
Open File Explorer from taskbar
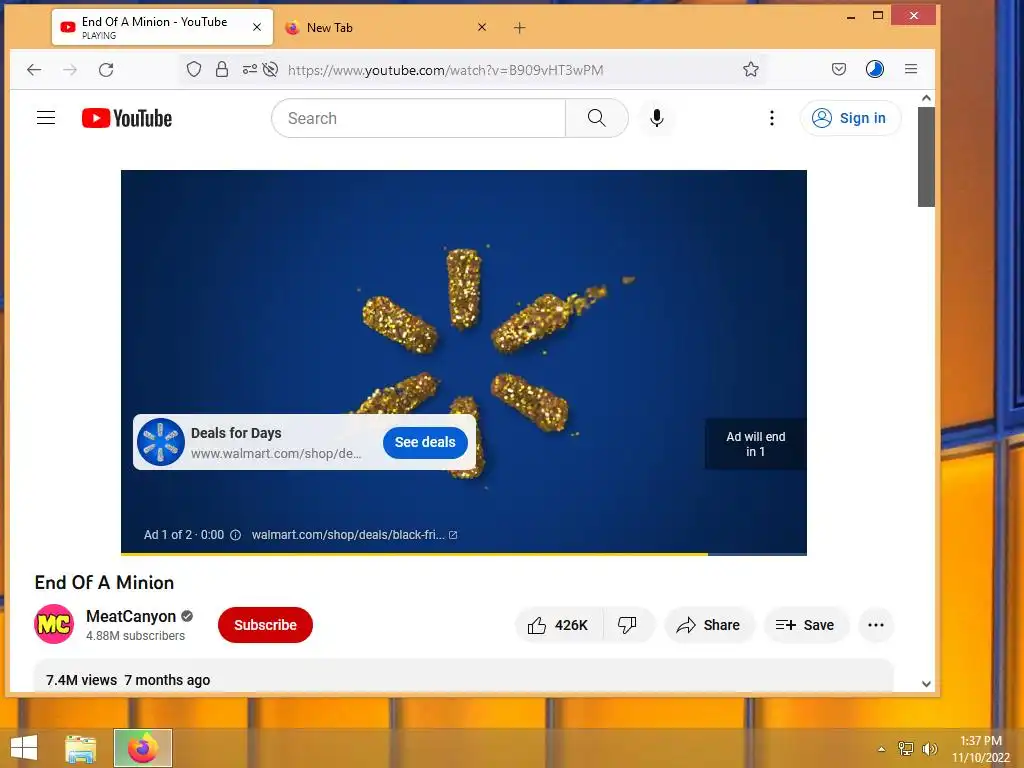coord(81,748)
